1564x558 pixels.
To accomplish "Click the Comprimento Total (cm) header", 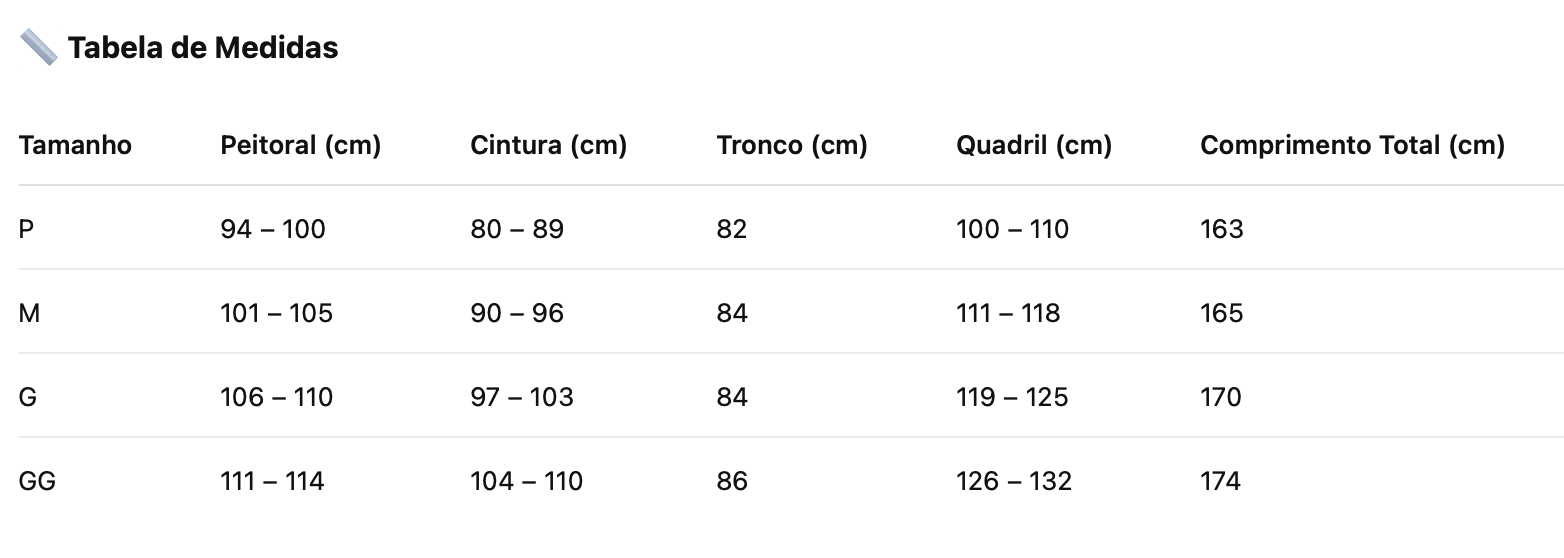I will point(1352,145).
